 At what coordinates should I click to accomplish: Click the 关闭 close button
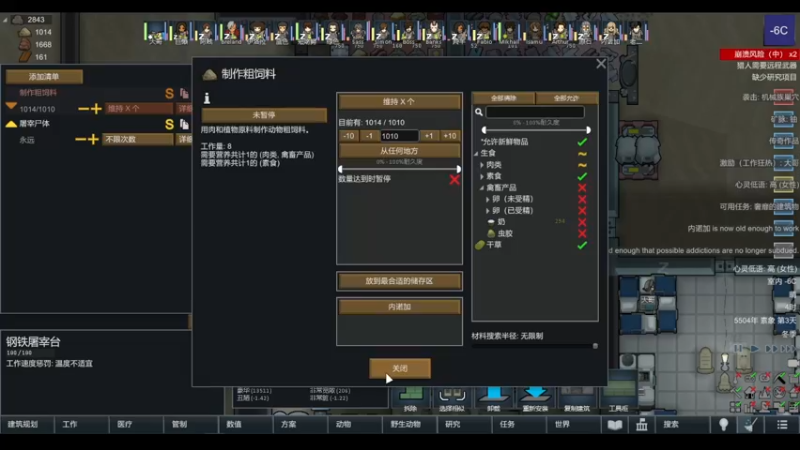[400, 368]
